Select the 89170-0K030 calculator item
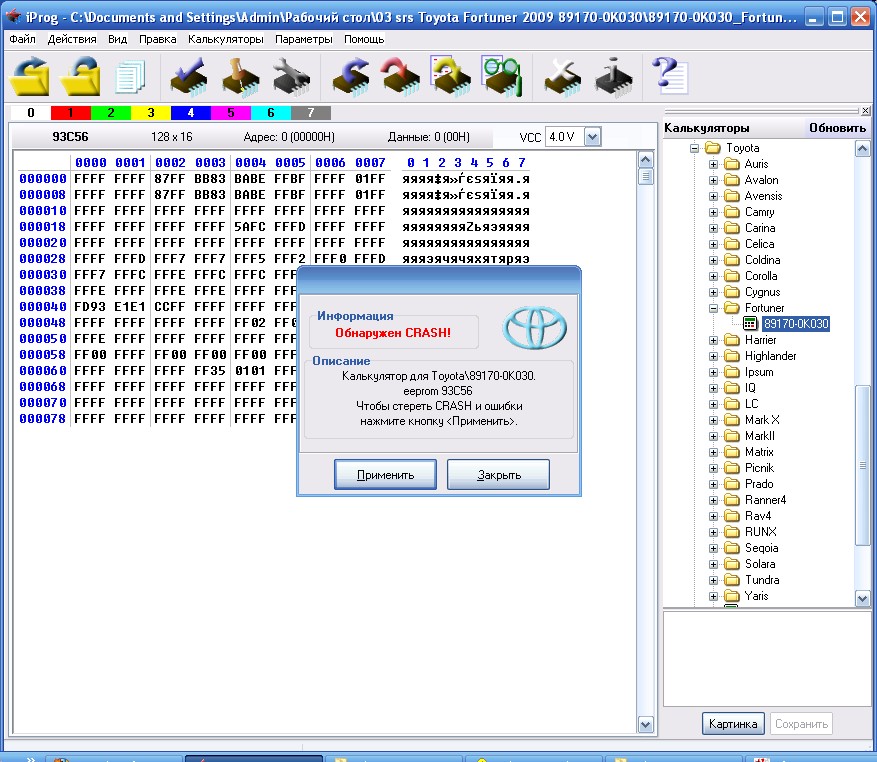This screenshot has width=877, height=762. pos(795,324)
